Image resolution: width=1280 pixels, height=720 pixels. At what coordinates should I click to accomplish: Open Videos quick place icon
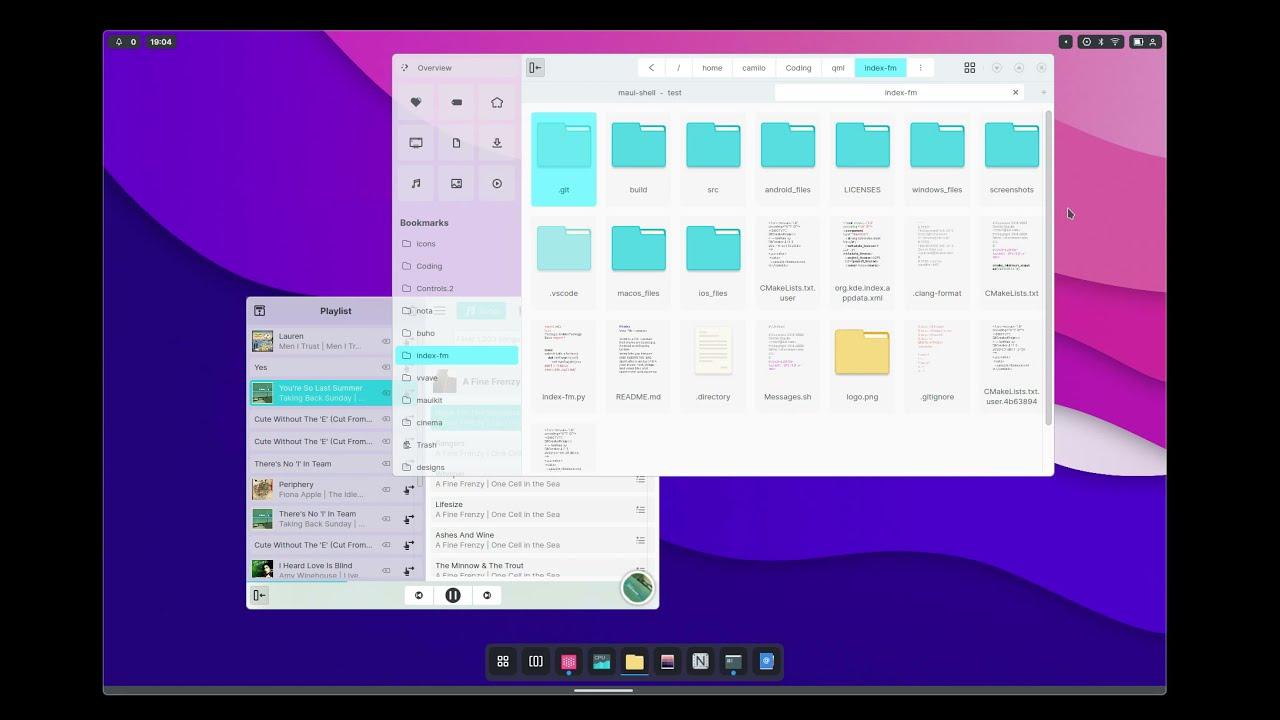pyautogui.click(x=497, y=184)
